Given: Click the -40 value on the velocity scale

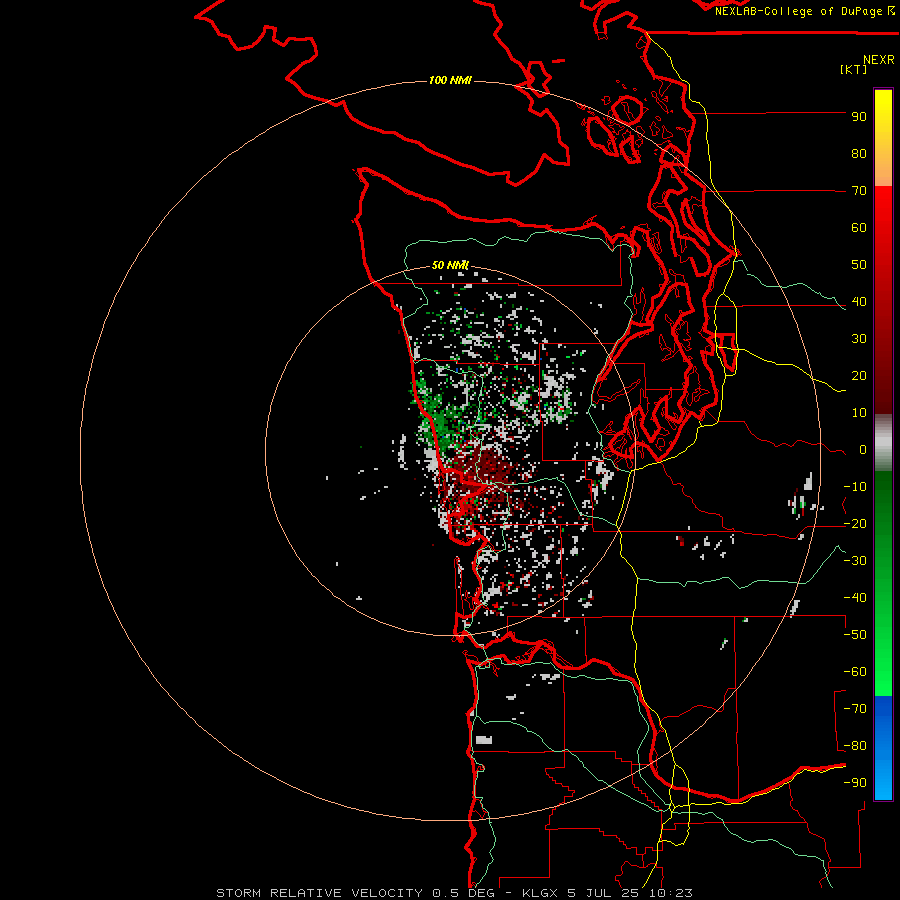Looking at the screenshot, I should (x=855, y=598).
